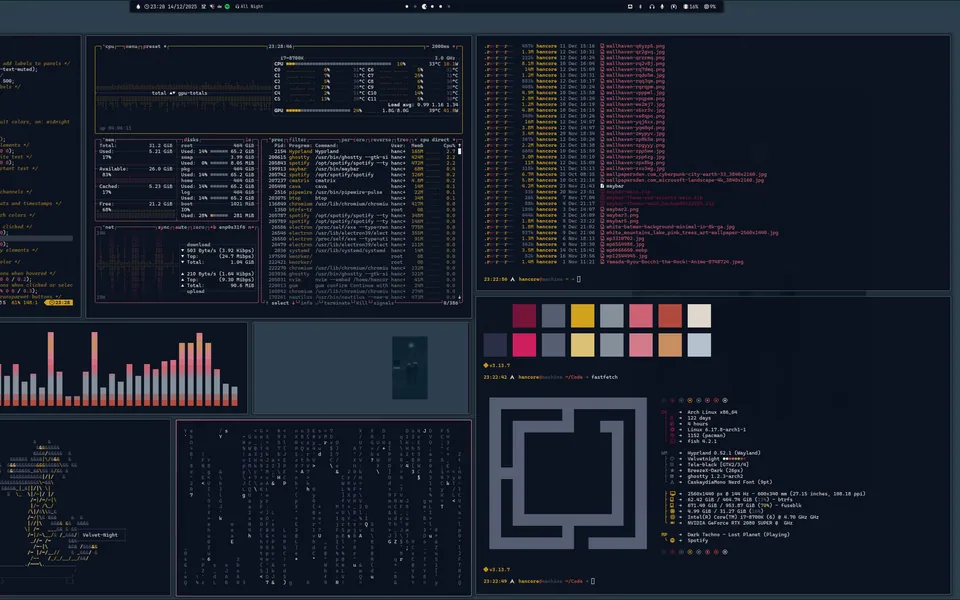Select the pipewire process row in btop
Viewport: 960px width, 600px height.
(x=361, y=192)
